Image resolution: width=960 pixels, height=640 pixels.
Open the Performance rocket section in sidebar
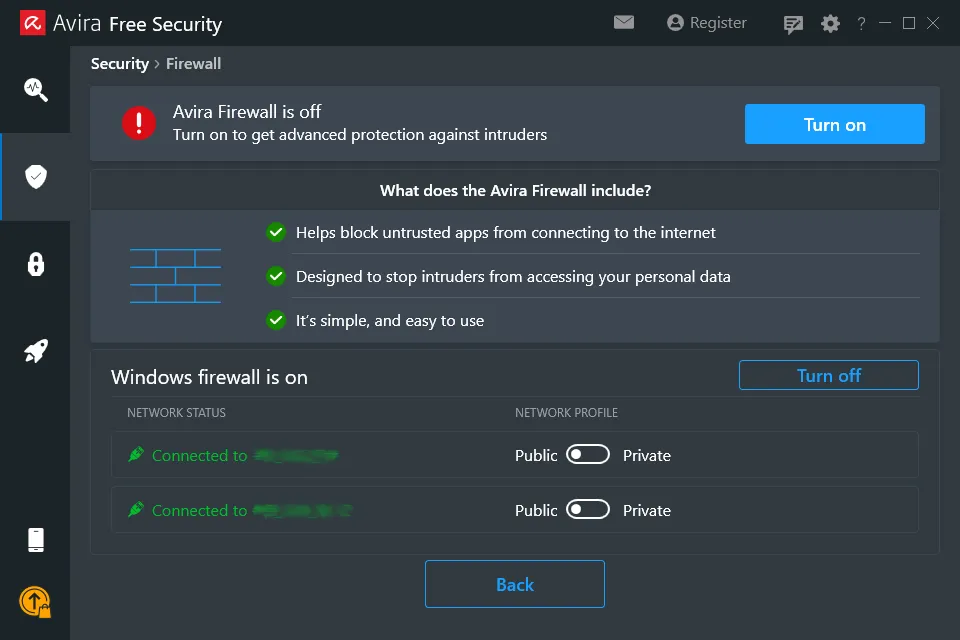point(36,350)
